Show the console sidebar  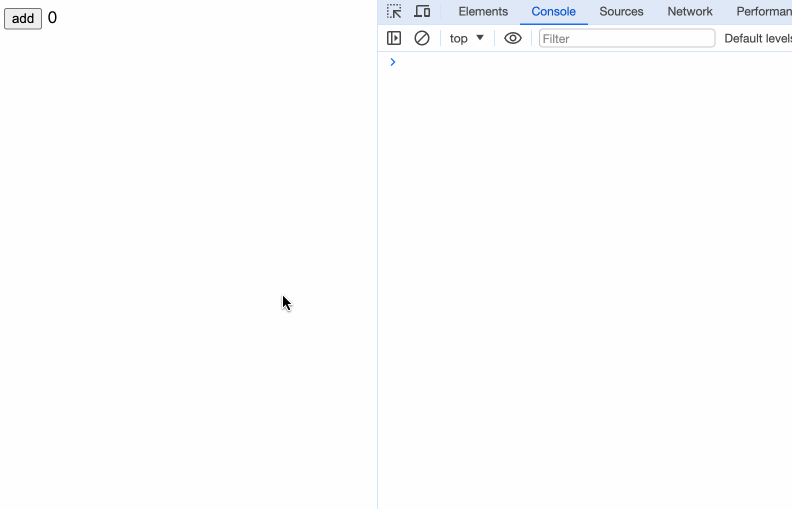(394, 38)
